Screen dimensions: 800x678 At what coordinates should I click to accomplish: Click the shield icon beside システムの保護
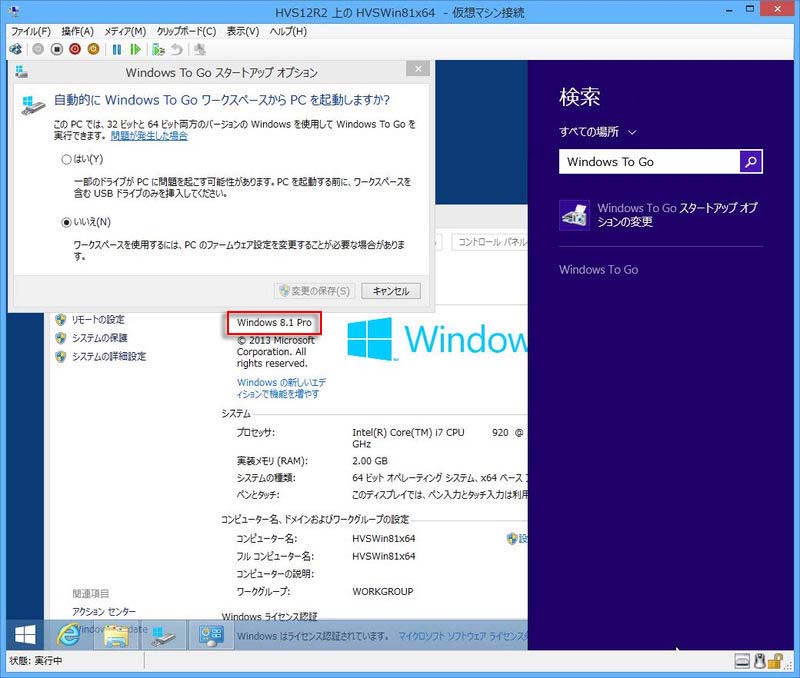61,338
